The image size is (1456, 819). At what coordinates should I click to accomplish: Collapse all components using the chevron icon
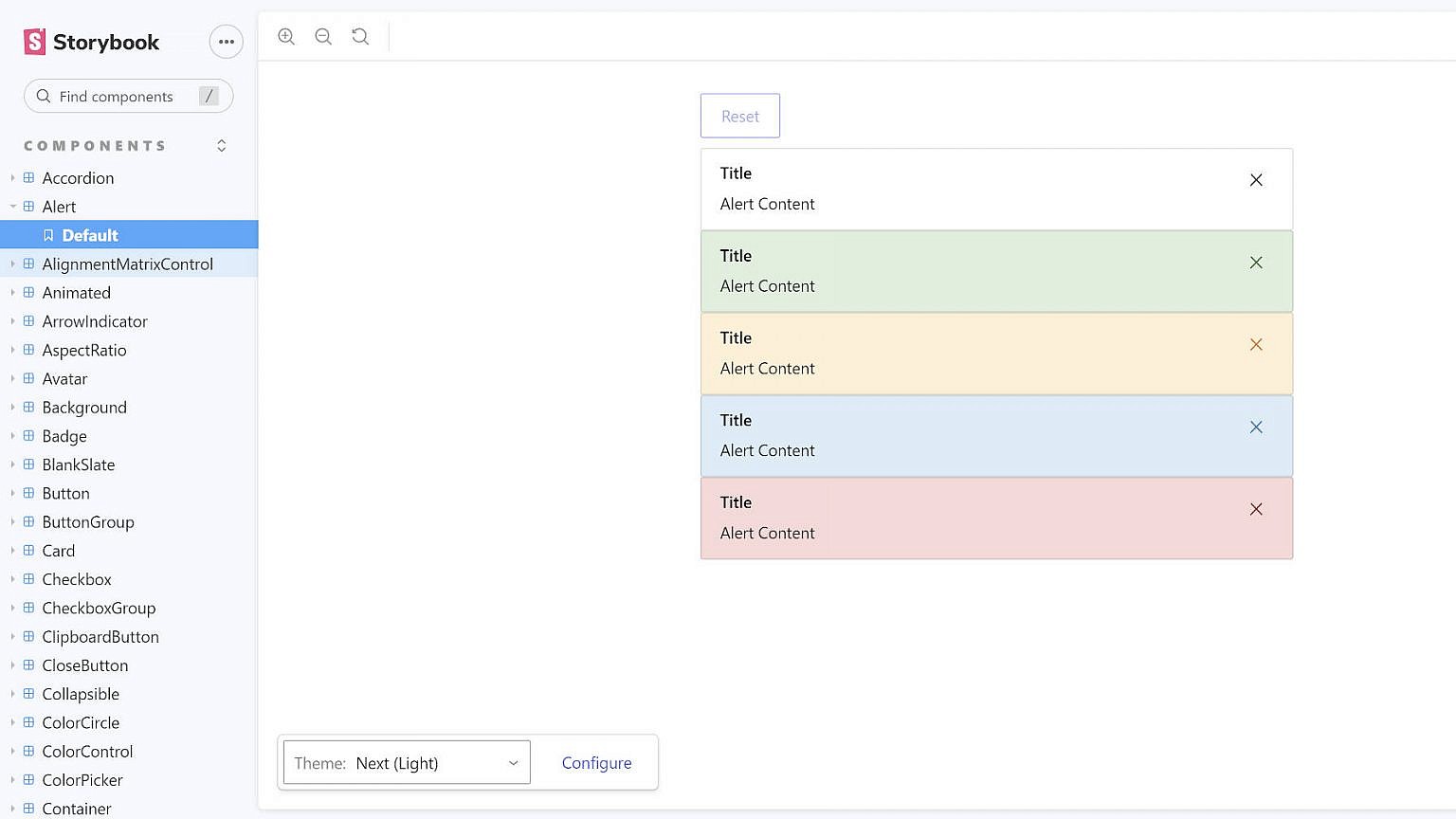tap(221, 145)
